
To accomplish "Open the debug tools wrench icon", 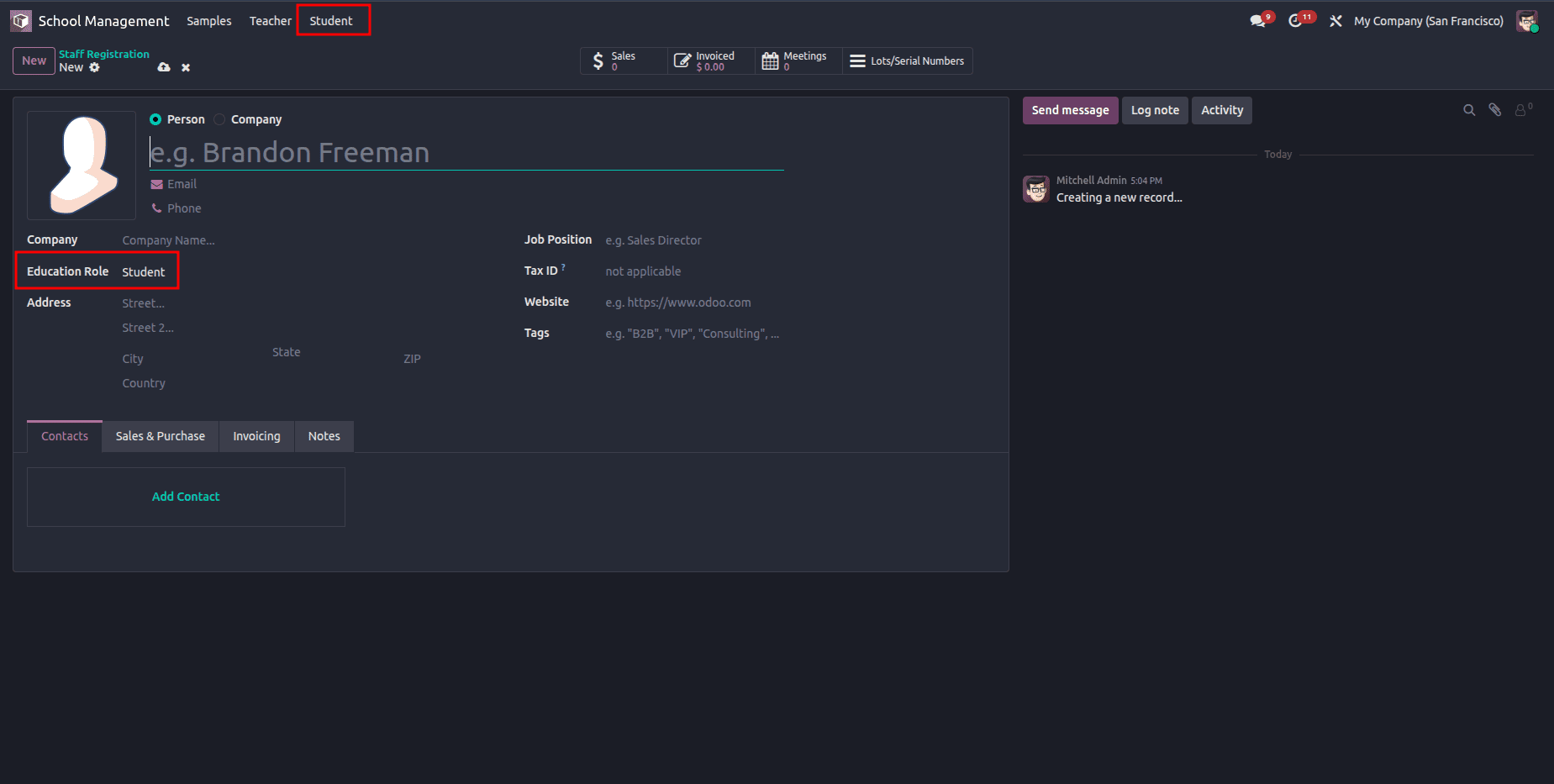I will 1335,21.
